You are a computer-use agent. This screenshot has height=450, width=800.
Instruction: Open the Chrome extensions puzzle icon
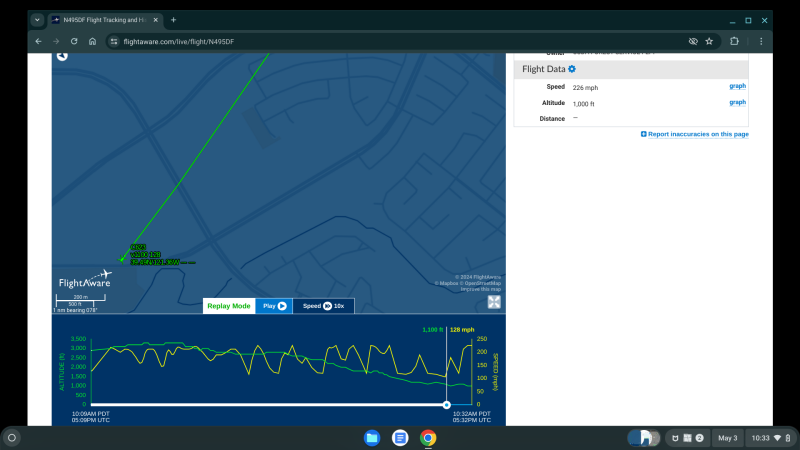(x=734, y=41)
